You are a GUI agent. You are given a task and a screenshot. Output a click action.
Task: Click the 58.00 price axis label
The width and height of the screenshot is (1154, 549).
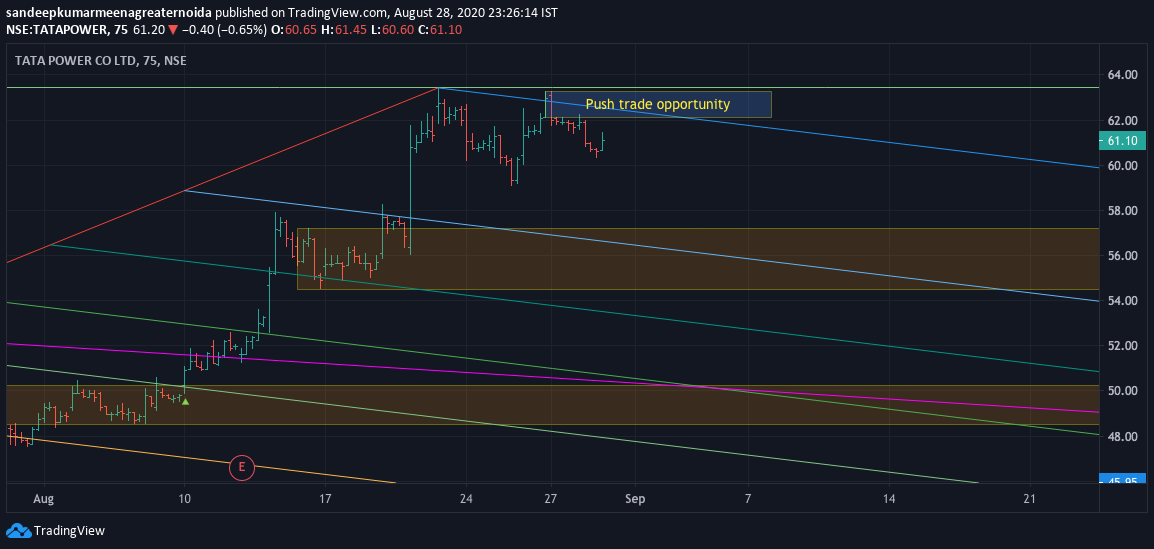(1123, 211)
